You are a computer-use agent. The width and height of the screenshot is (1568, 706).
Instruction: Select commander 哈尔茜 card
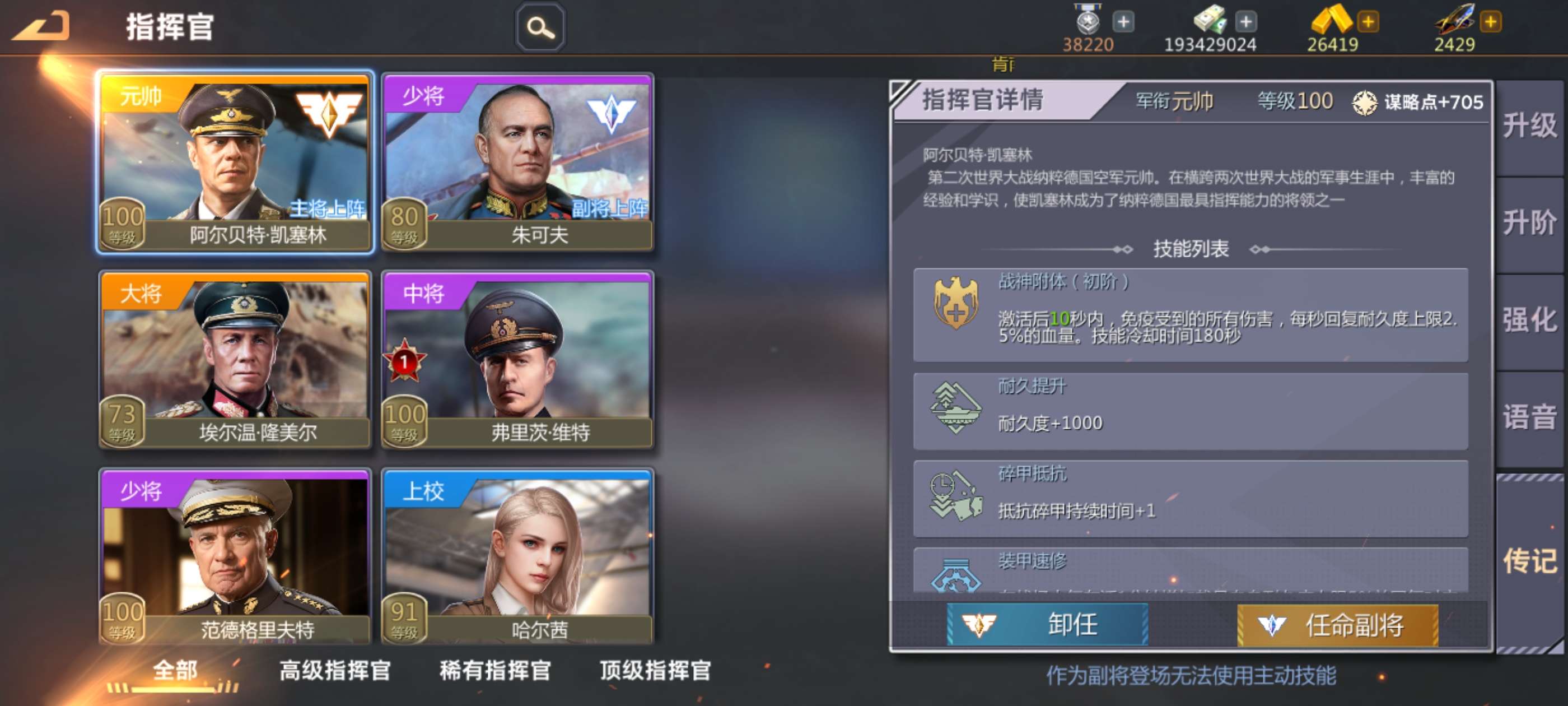517,556
